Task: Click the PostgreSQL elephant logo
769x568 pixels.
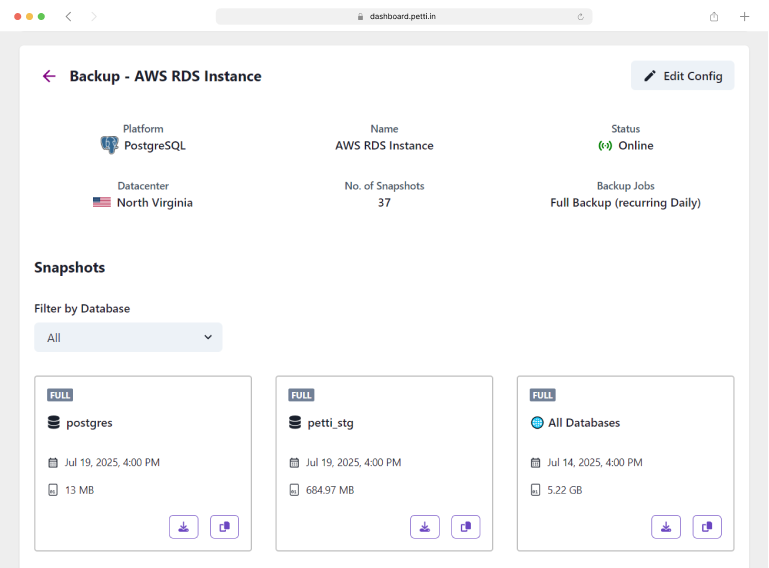Action: tap(109, 145)
